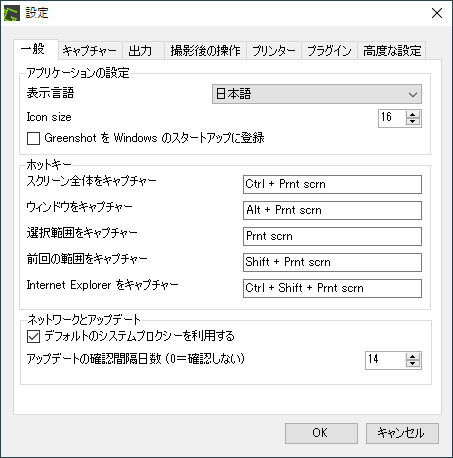Open the 表示言語 language dropdown
The image size is (453, 458).
pyautogui.click(x=317, y=94)
